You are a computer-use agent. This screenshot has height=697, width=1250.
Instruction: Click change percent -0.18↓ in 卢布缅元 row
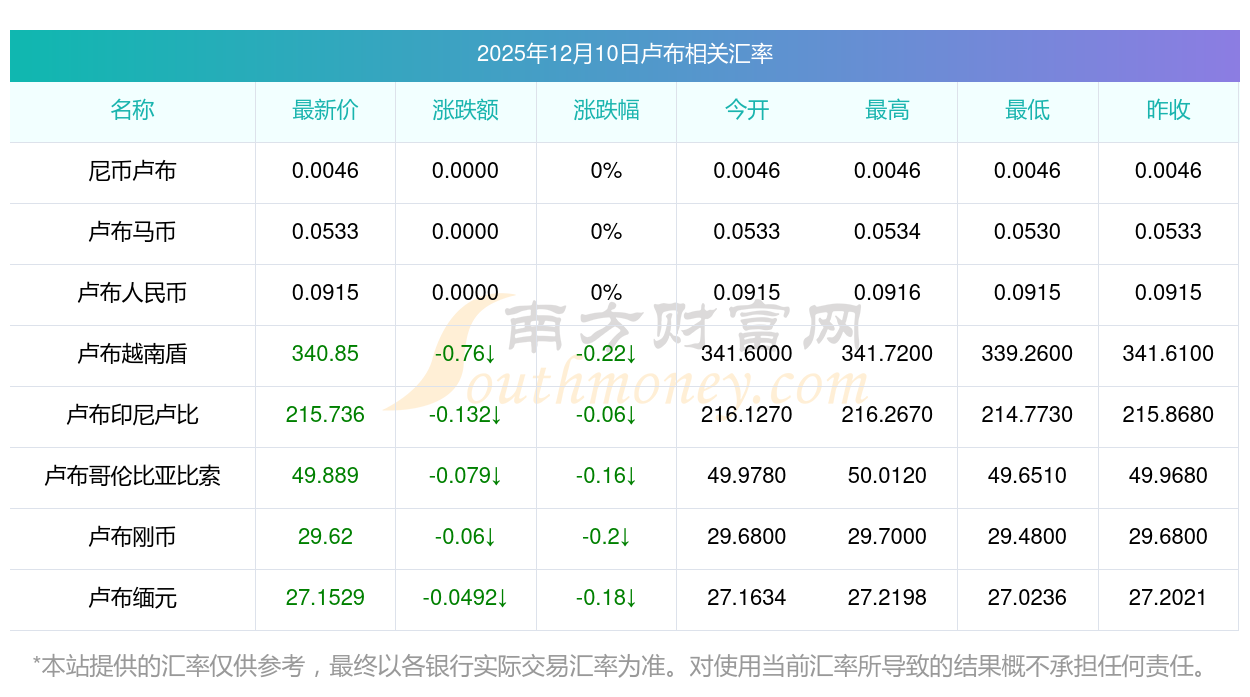click(x=606, y=598)
